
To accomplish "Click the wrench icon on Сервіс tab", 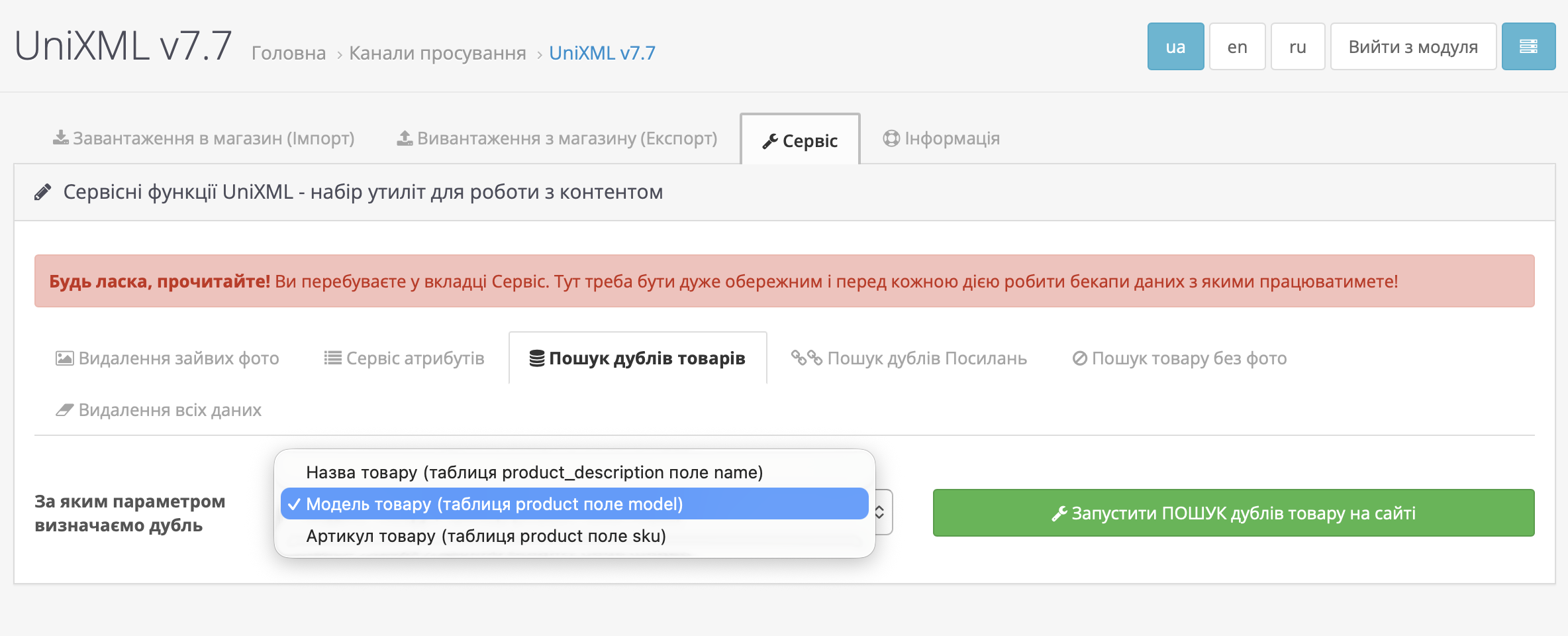I will click(x=770, y=141).
